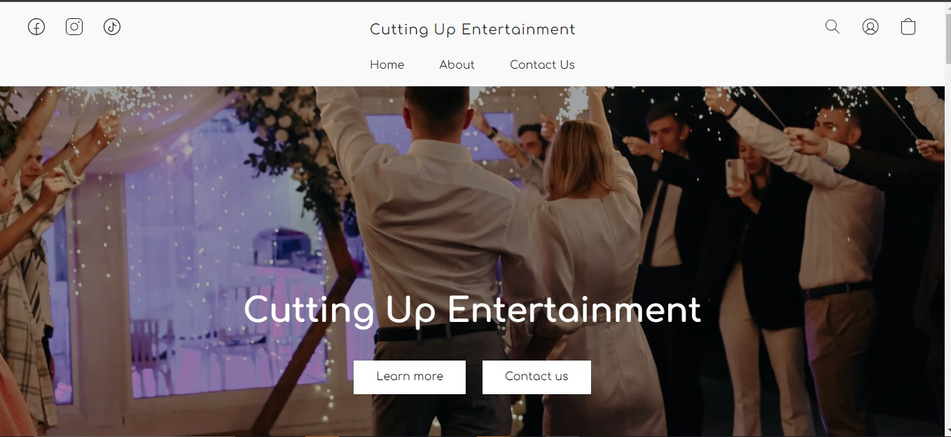Image resolution: width=951 pixels, height=437 pixels.
Task: Open Contact Us in the navigation bar
Action: pos(542,65)
